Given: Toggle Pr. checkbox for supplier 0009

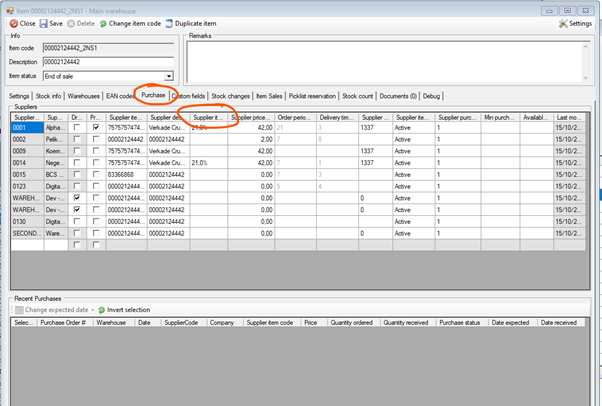Looking at the screenshot, I should tap(96, 151).
